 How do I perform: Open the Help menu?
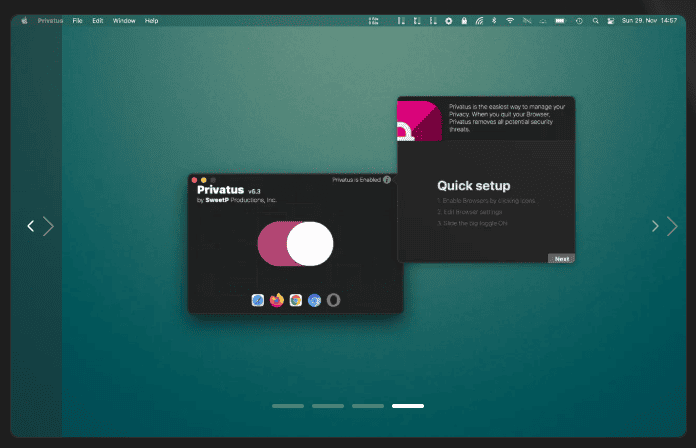coord(151,21)
